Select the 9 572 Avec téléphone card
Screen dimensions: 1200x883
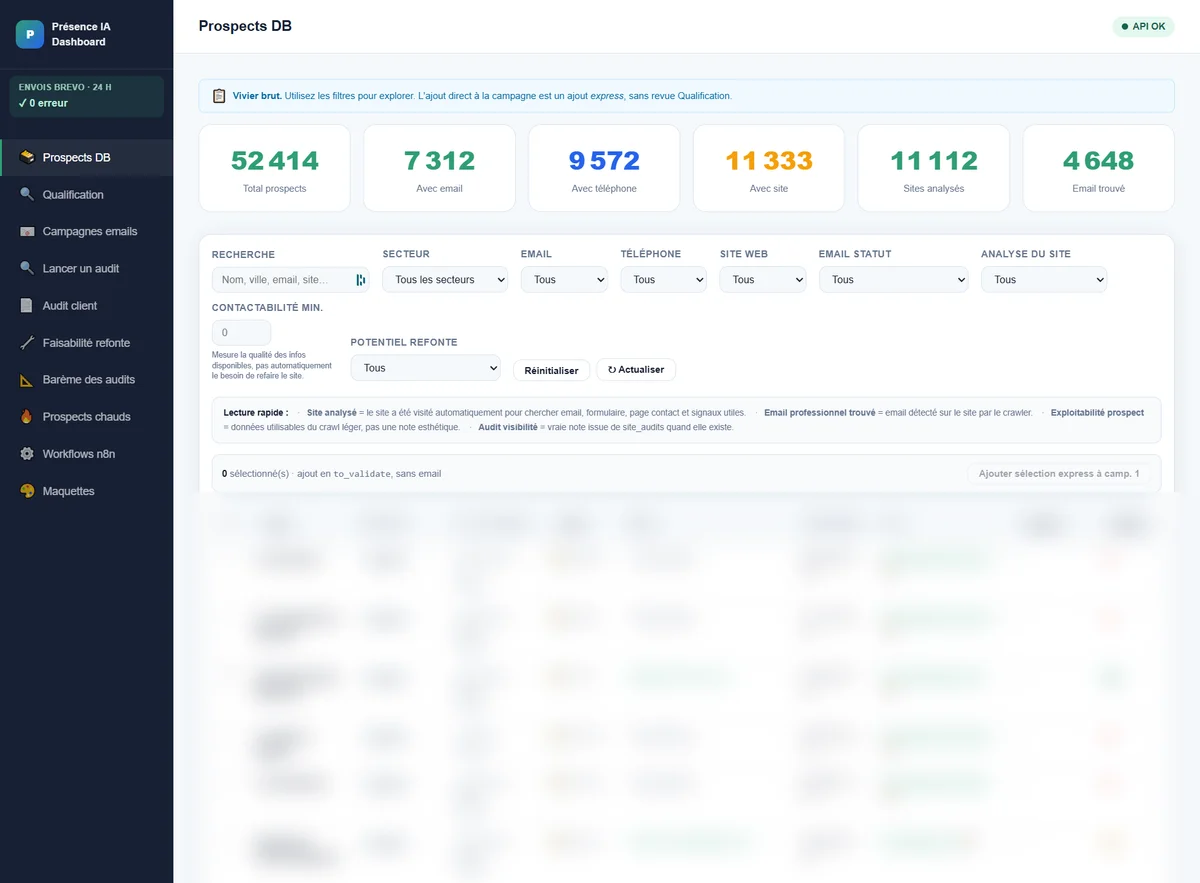click(604, 168)
